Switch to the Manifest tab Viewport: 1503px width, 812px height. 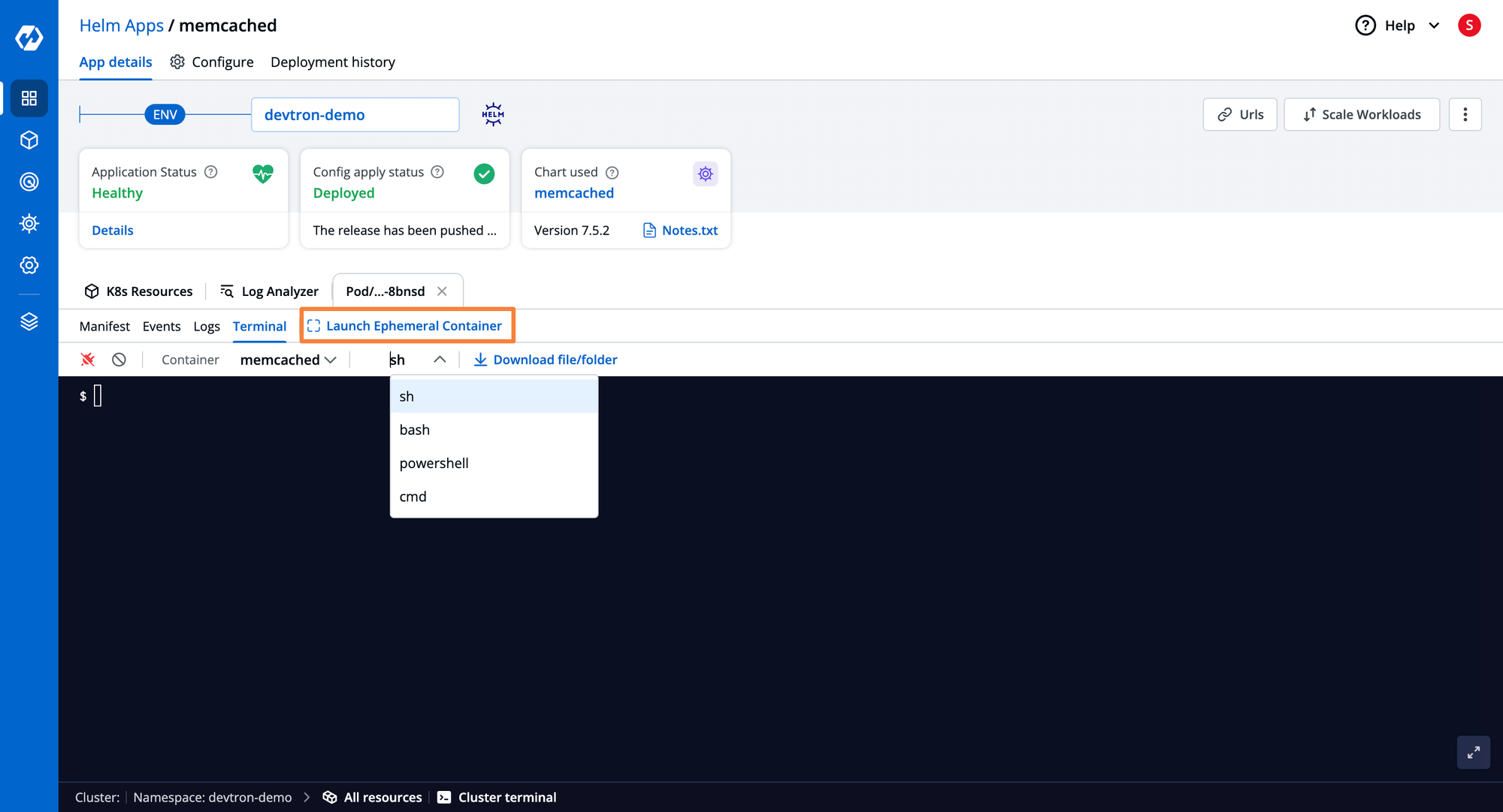tap(105, 325)
